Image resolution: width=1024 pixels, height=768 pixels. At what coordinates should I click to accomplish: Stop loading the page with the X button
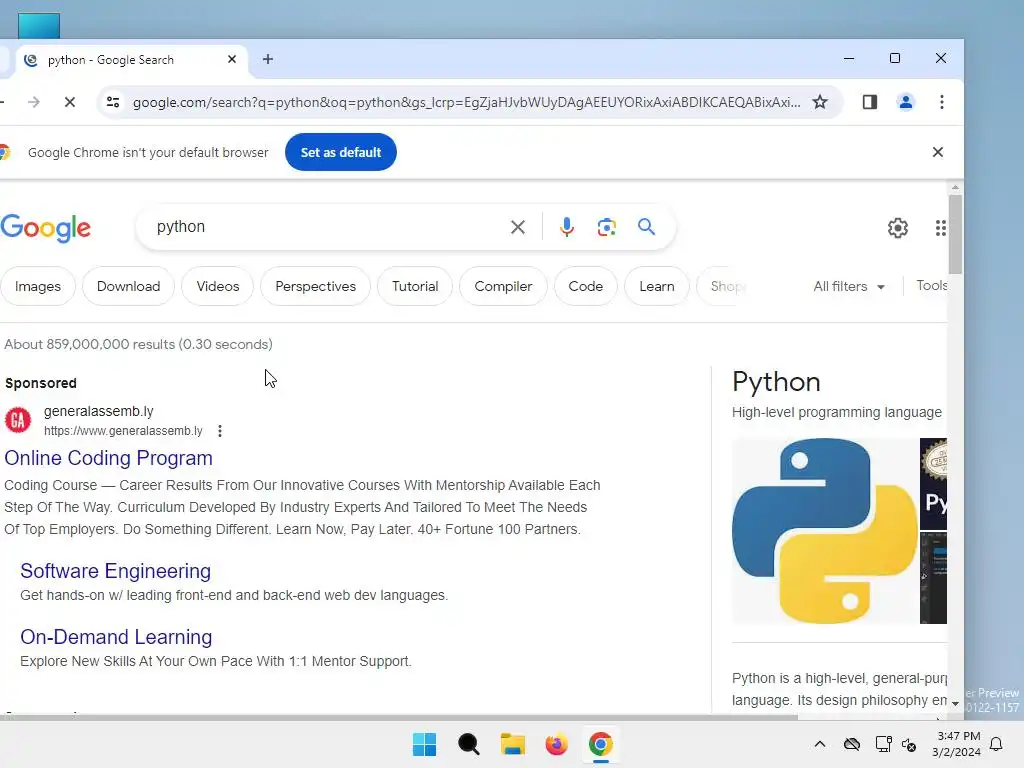click(70, 102)
